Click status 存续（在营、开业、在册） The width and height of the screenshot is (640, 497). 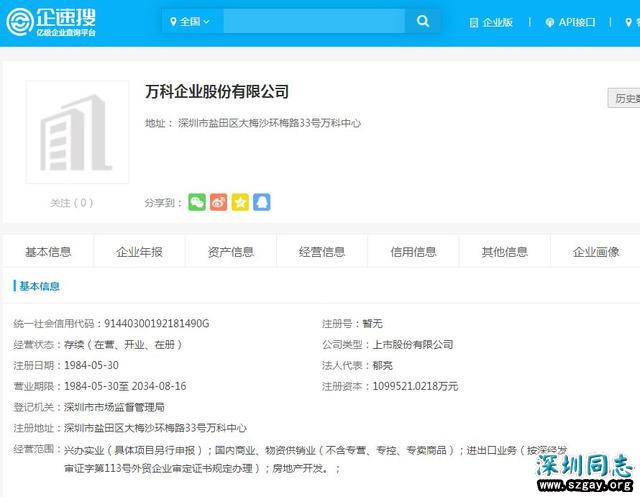(x=123, y=344)
